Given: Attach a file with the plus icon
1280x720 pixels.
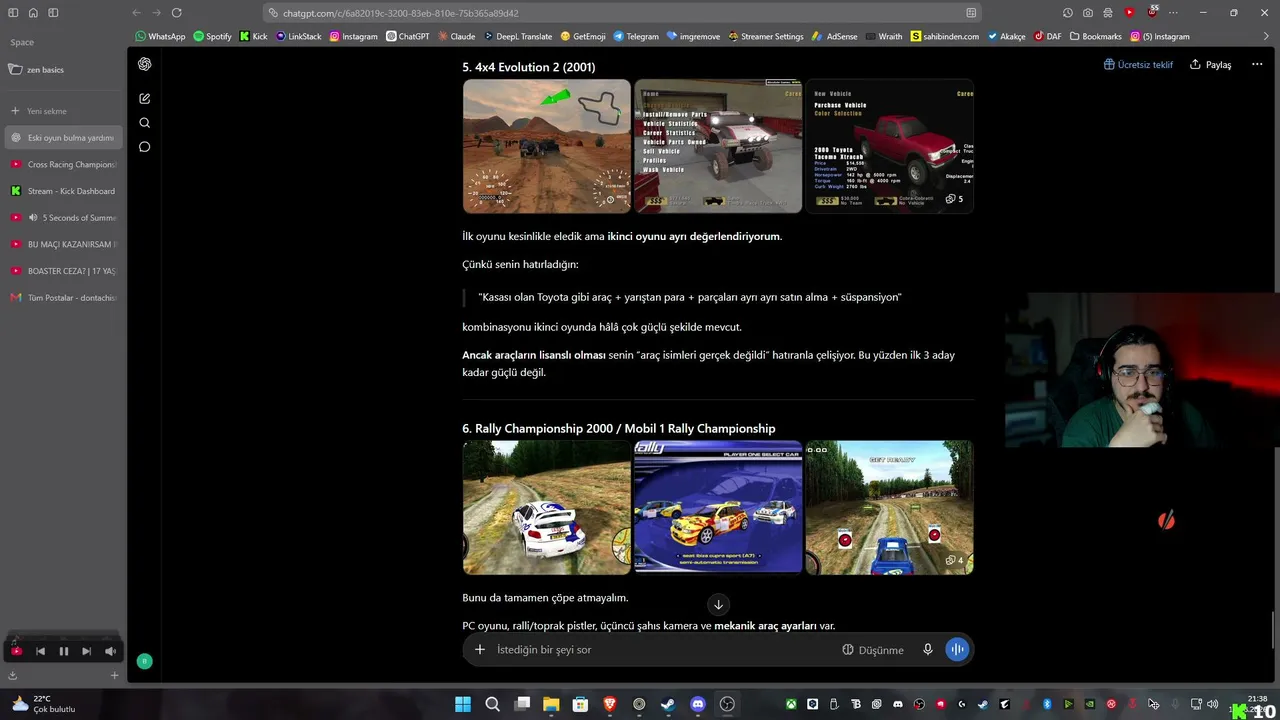Looking at the screenshot, I should pyautogui.click(x=480, y=650).
